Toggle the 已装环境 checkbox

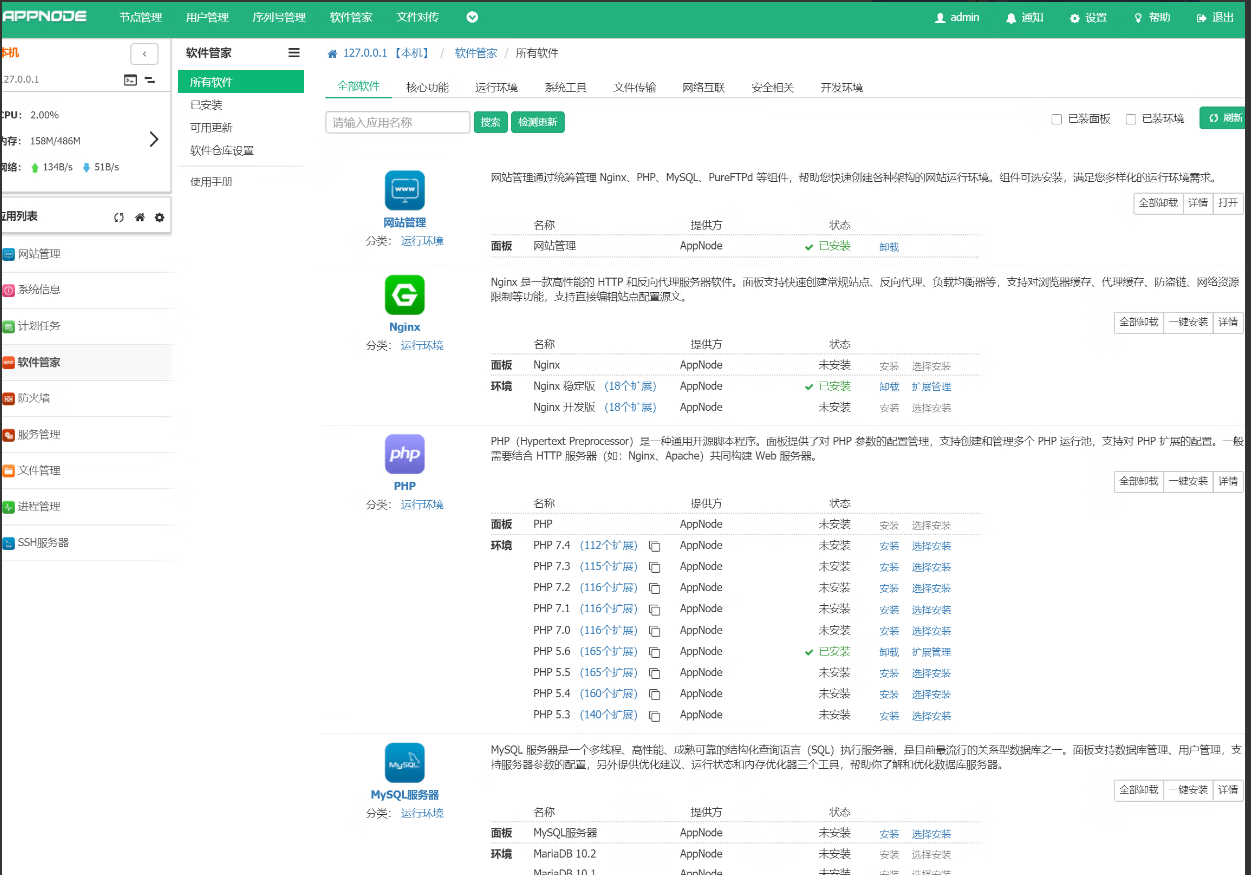pos(1131,119)
